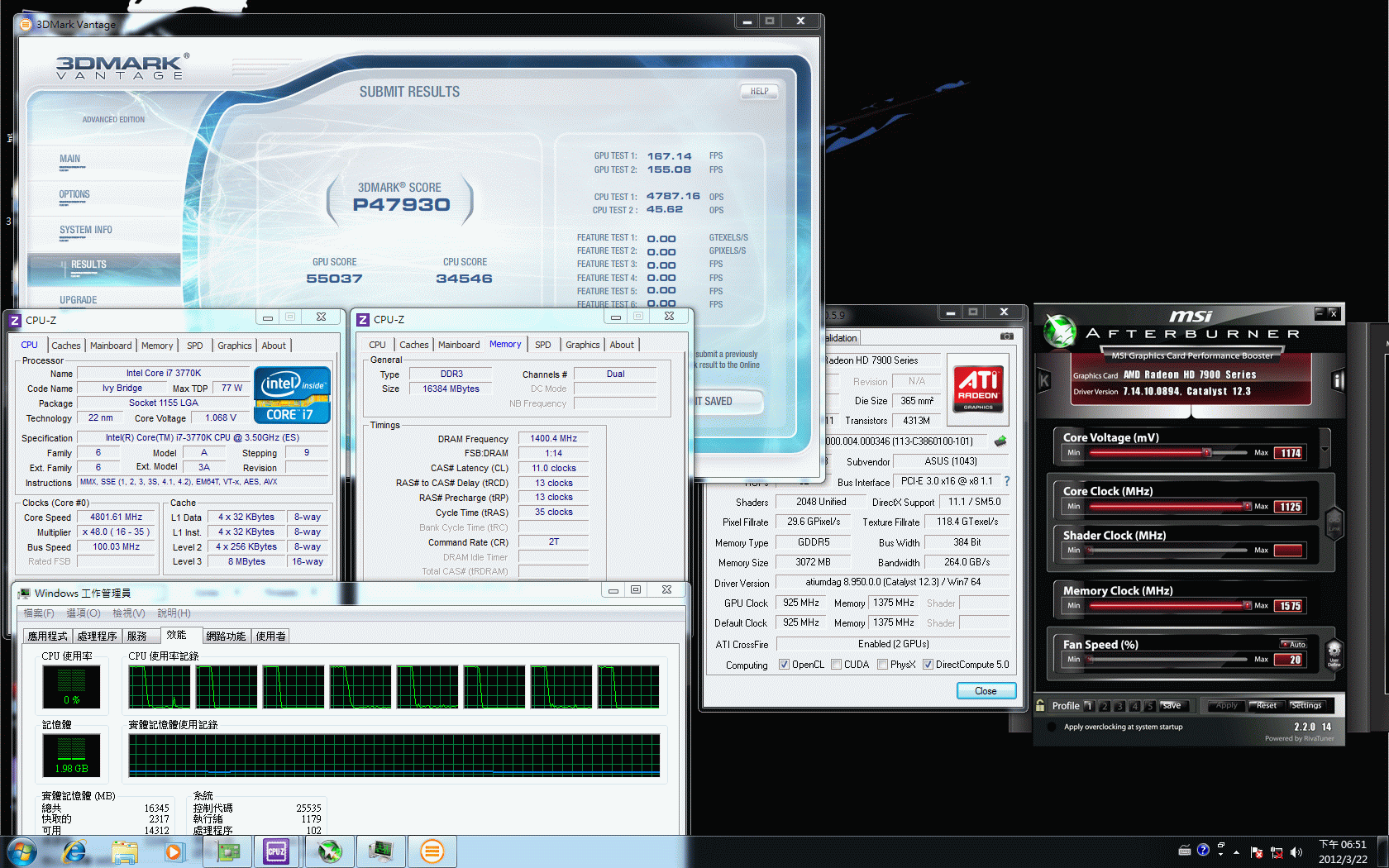
Task: Open the input method keyboard icon
Action: pyautogui.click(x=1184, y=849)
